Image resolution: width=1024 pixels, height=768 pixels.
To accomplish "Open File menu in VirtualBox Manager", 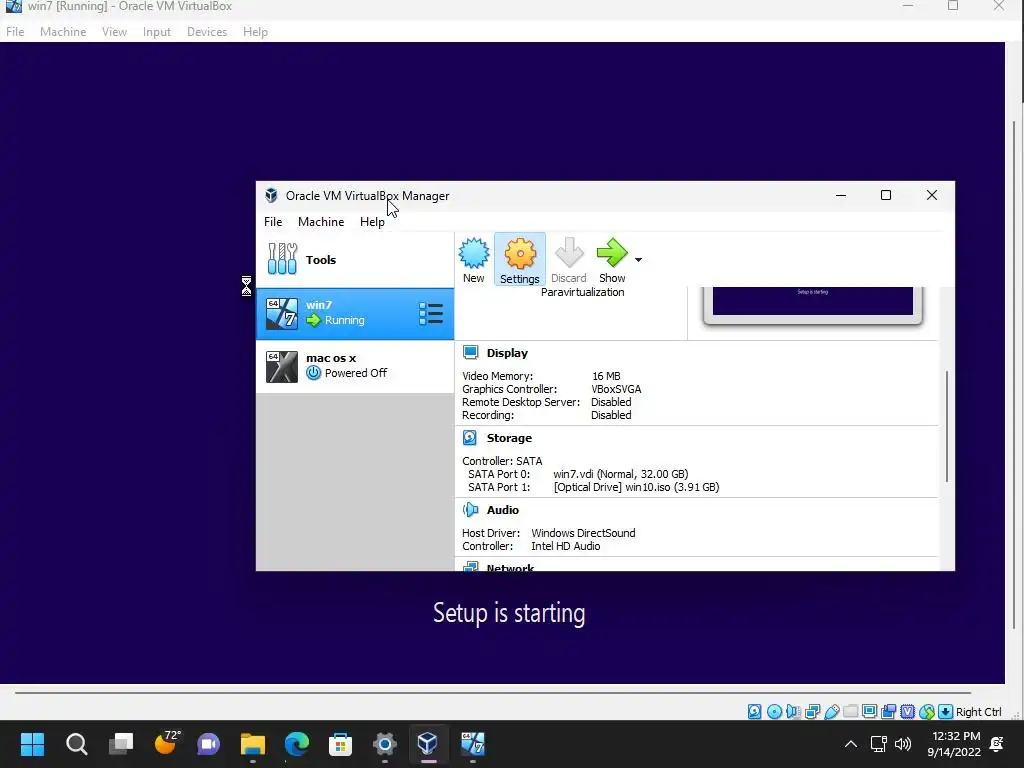I will click(273, 222).
